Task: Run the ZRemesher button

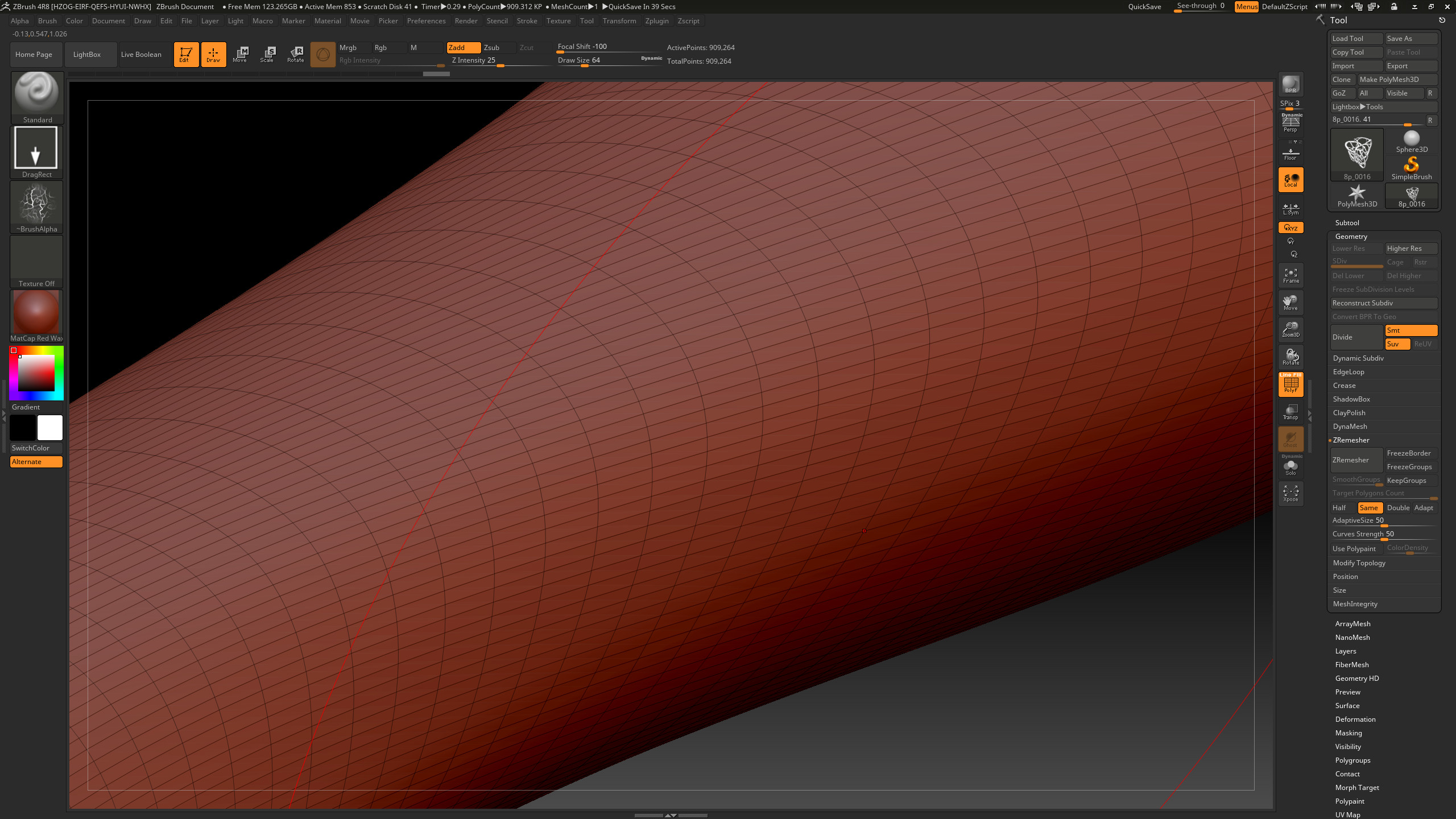Action: point(1356,460)
